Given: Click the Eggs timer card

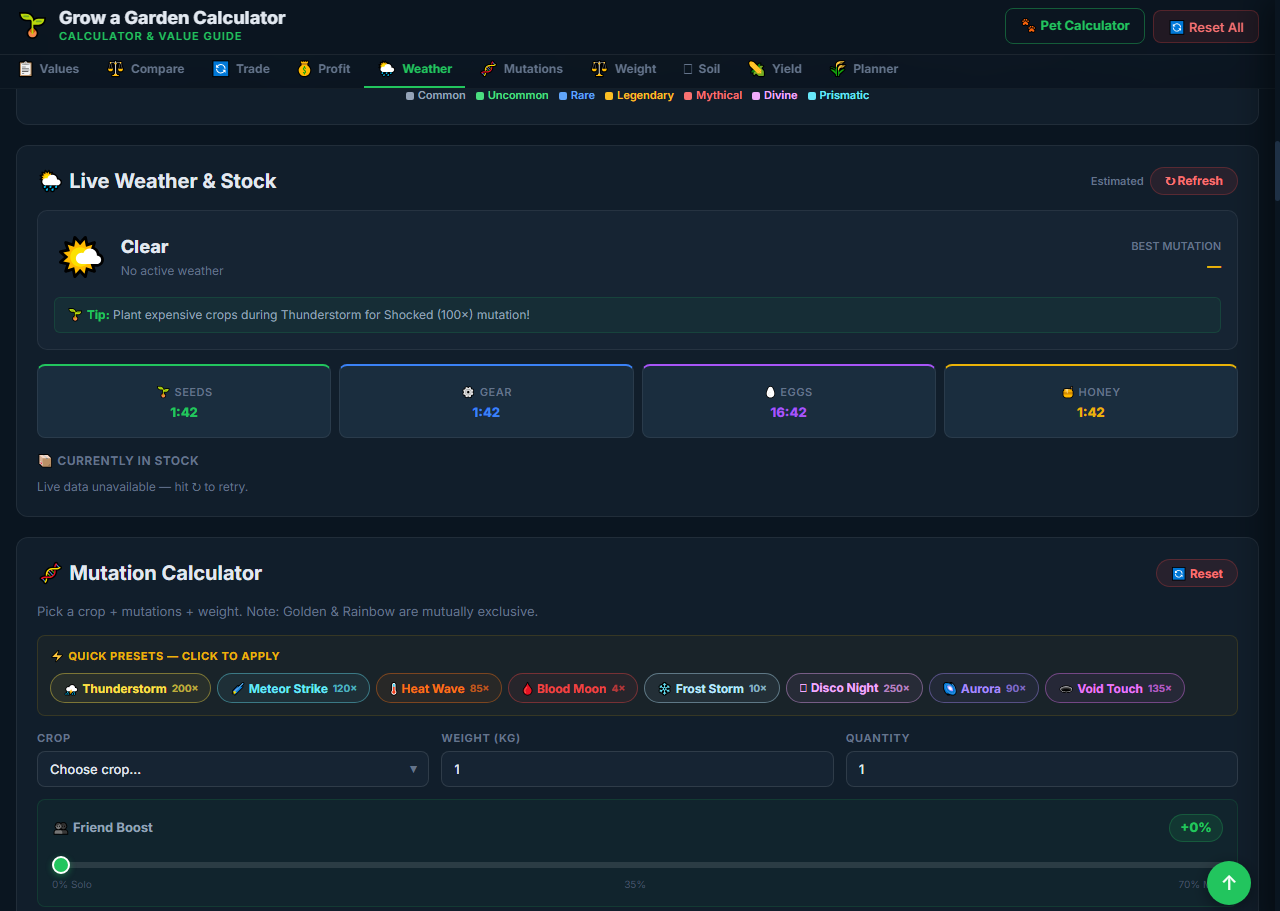Looking at the screenshot, I should pos(788,401).
